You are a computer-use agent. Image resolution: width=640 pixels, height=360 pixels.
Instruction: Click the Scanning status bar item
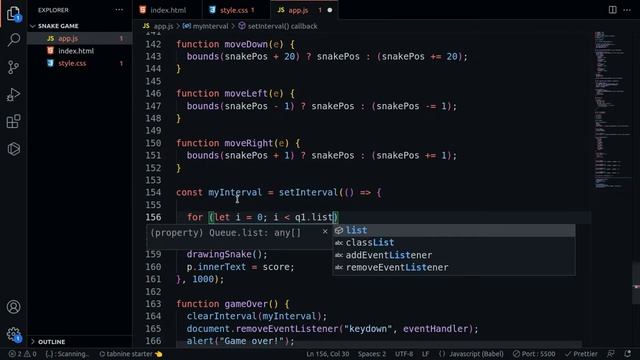coord(67,354)
